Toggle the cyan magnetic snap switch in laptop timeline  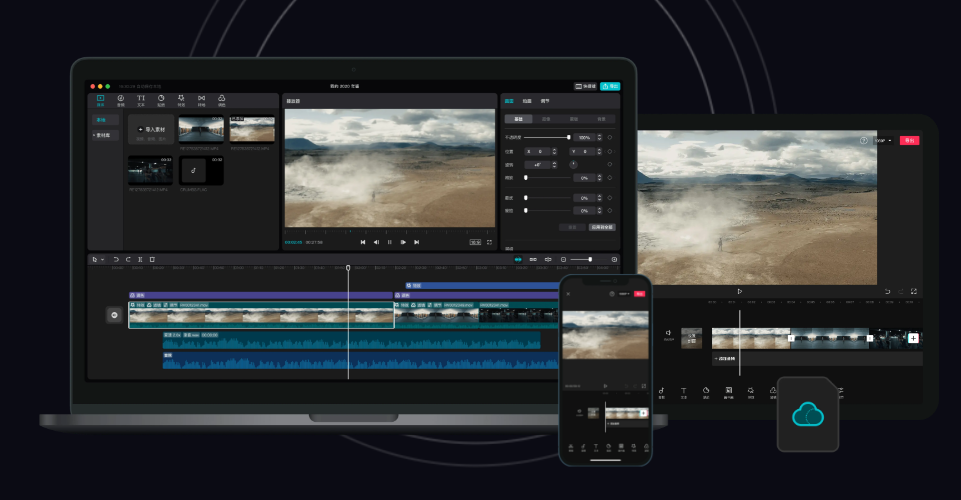[x=518, y=260]
